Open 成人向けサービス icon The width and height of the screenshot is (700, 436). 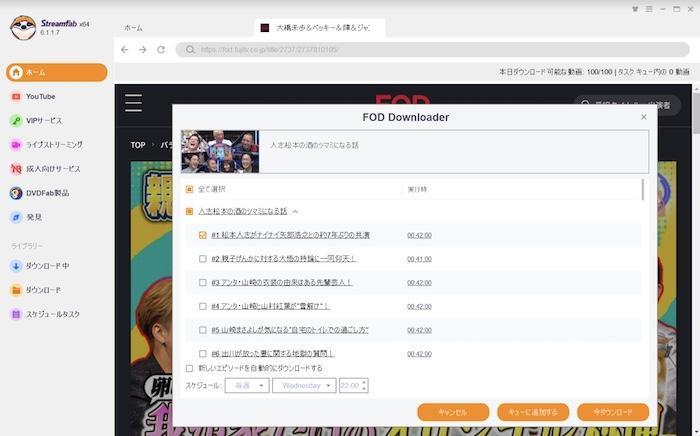pyautogui.click(x=16, y=169)
